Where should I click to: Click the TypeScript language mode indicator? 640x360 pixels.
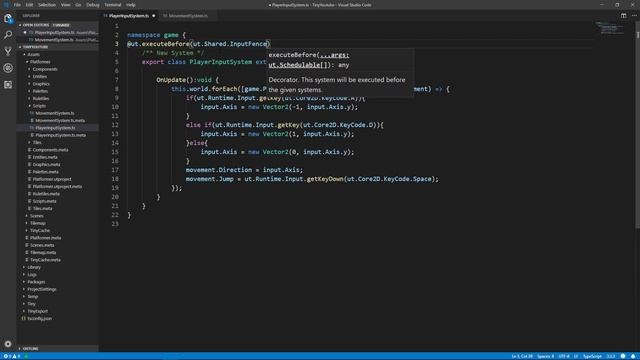click(x=592, y=356)
